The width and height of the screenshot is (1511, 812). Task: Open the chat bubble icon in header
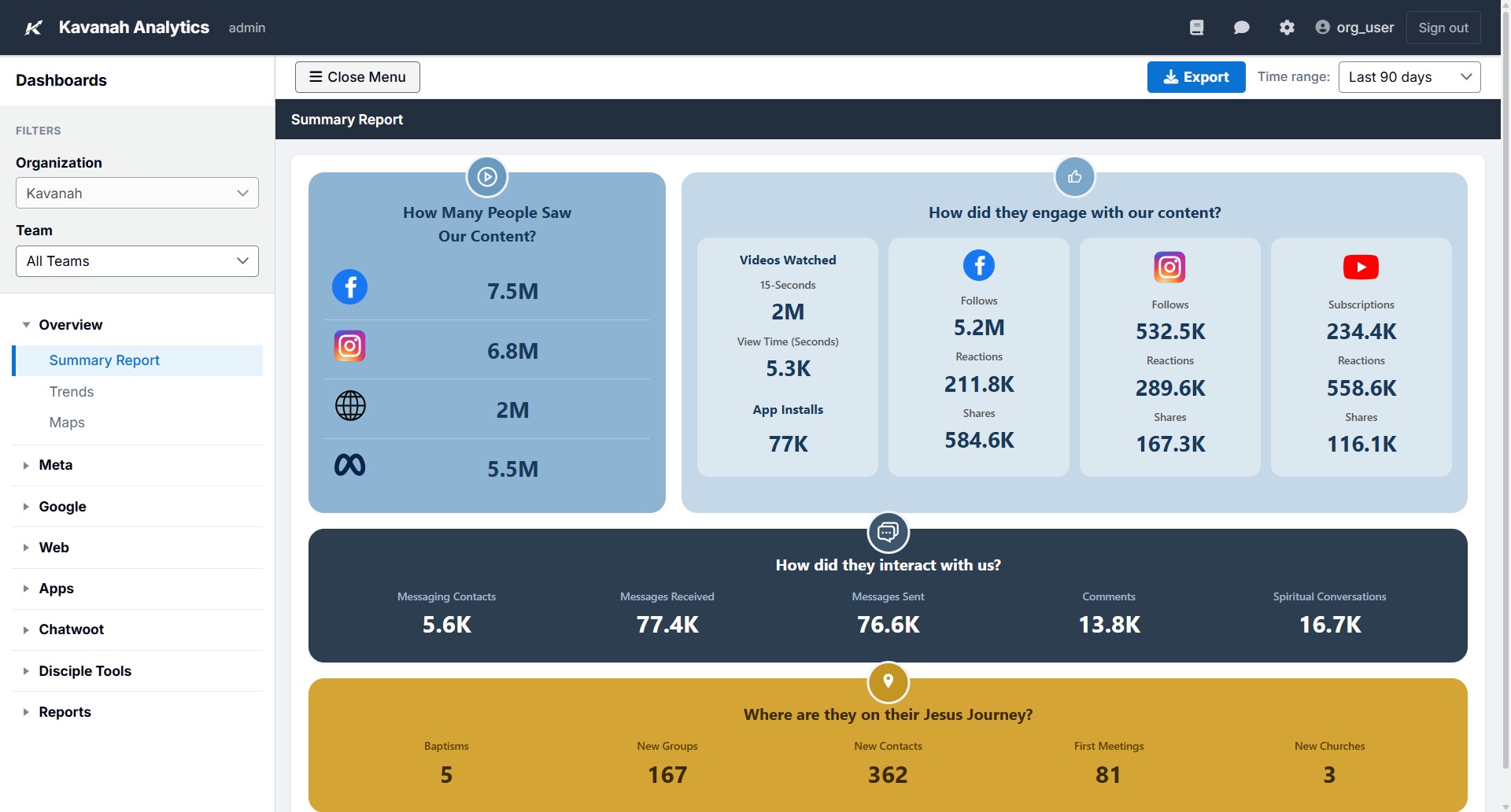tap(1241, 28)
